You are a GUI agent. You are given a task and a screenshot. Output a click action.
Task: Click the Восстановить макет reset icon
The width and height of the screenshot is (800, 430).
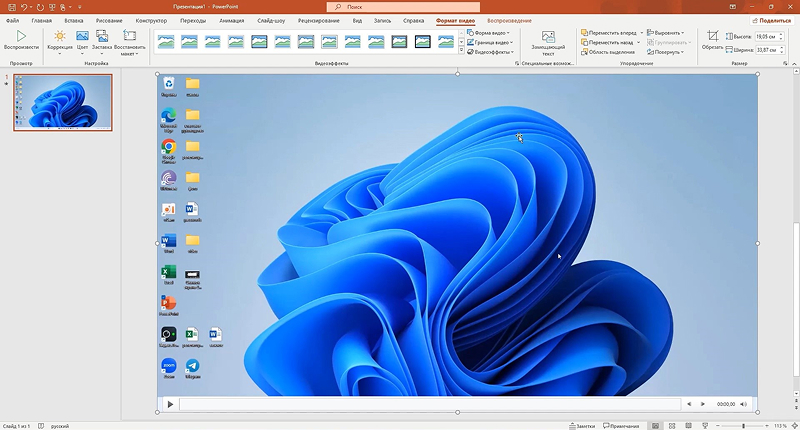click(x=130, y=36)
